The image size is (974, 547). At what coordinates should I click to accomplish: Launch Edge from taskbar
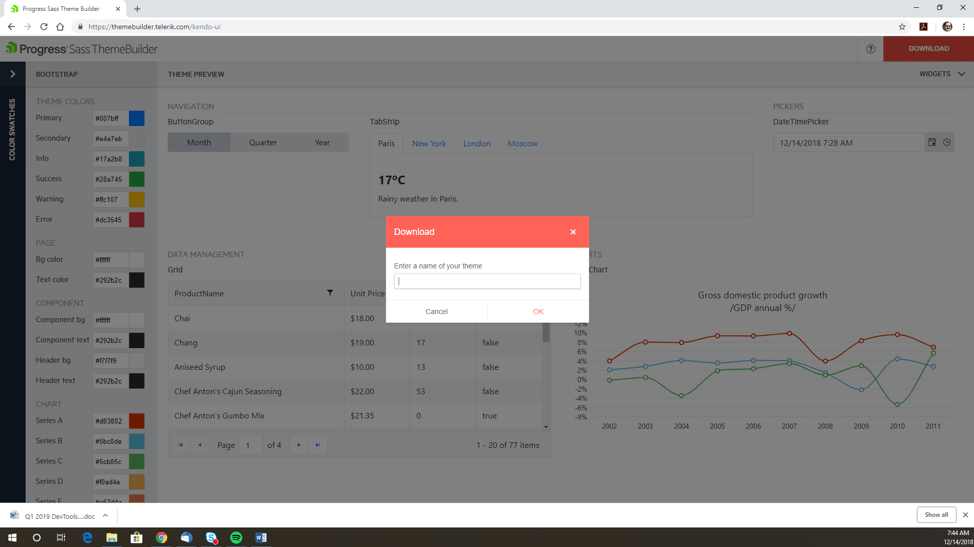tap(87, 538)
